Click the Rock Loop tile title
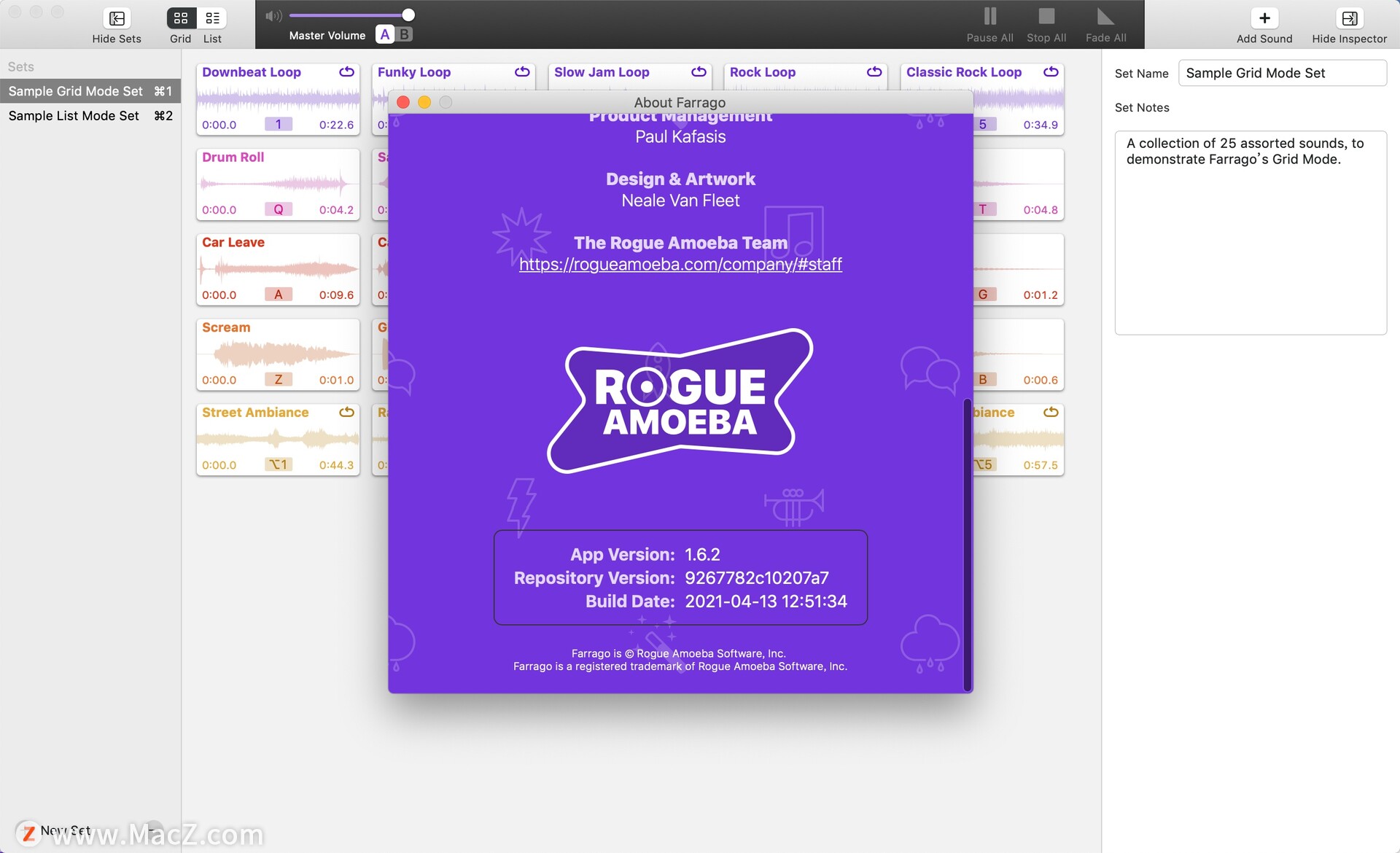Screen dimensions: 1400x853 pyautogui.click(x=763, y=71)
